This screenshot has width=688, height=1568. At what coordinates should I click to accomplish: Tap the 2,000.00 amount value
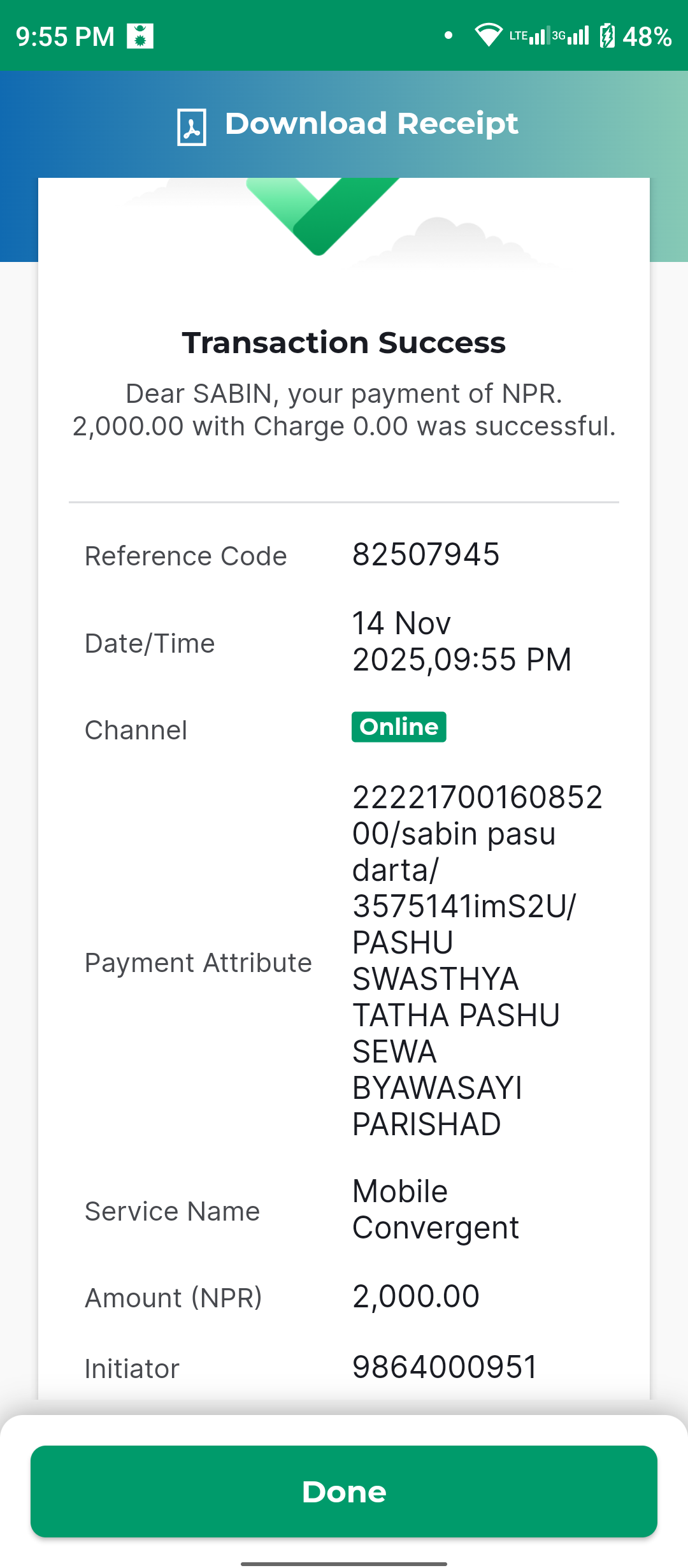tap(416, 1296)
